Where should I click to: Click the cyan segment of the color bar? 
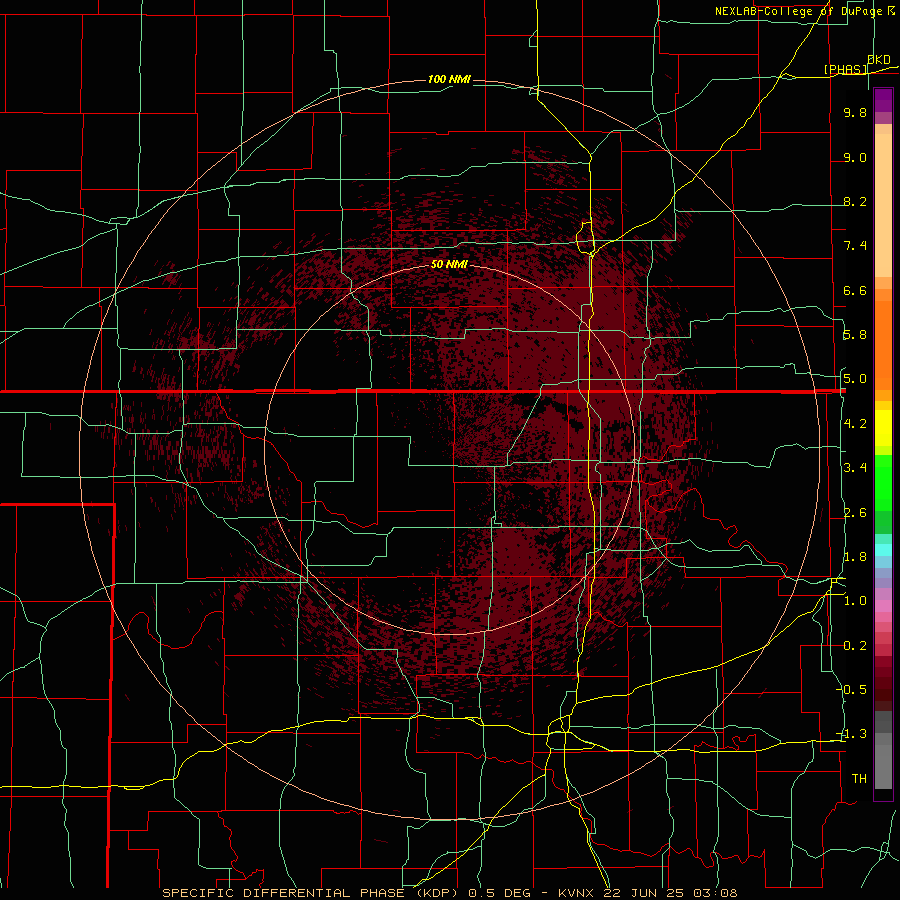(x=883, y=550)
